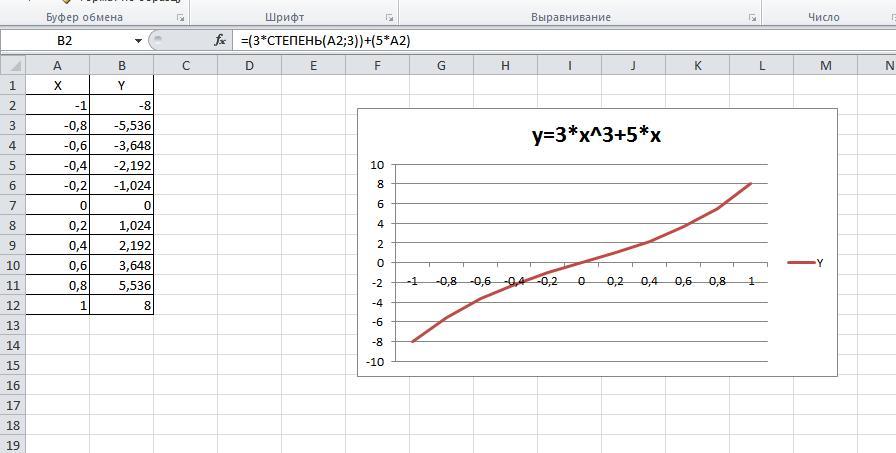Click cell A6 with value -0,2

[57, 185]
